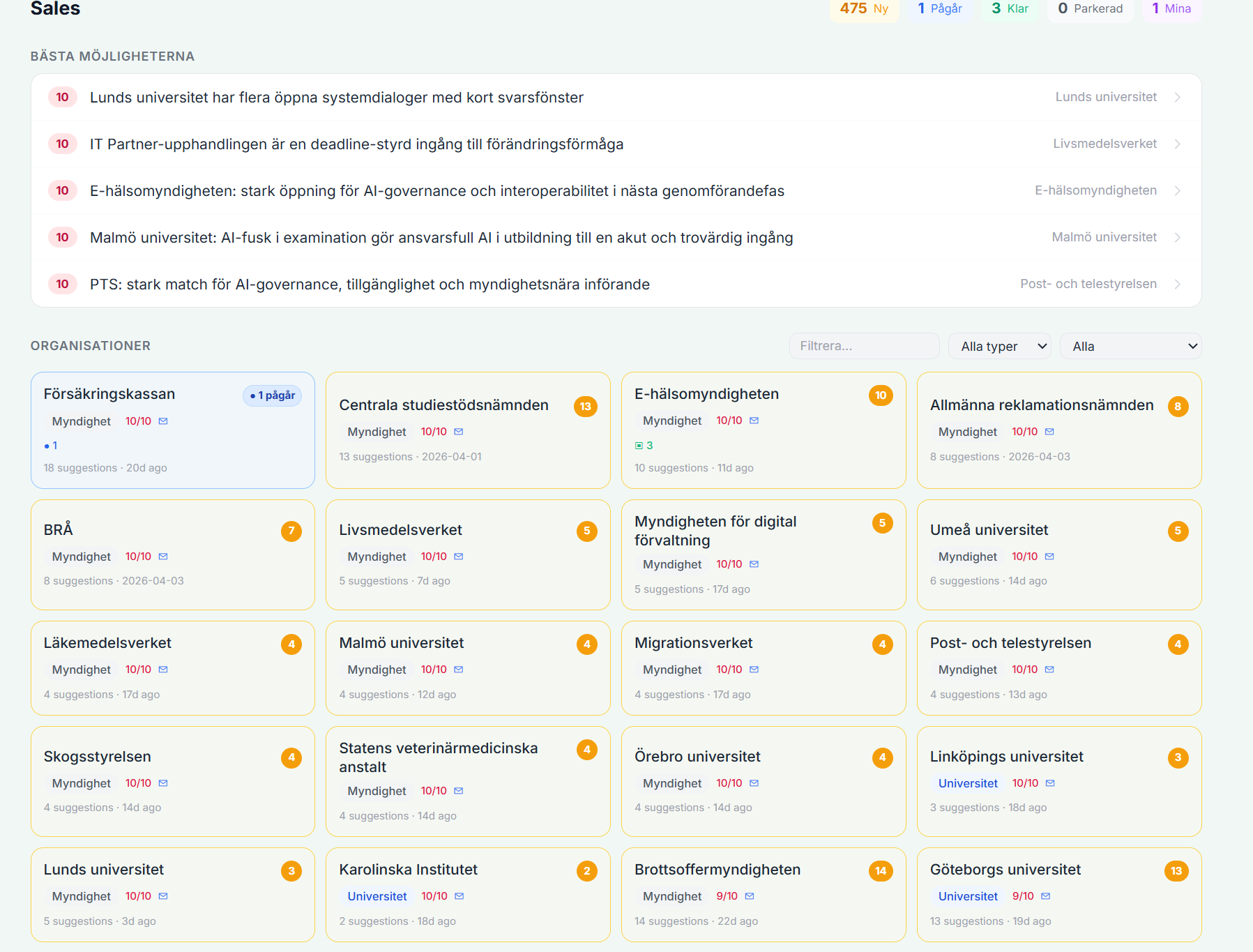Select the '1 Mina' status filter
The image size is (1253, 952).
tap(1171, 9)
